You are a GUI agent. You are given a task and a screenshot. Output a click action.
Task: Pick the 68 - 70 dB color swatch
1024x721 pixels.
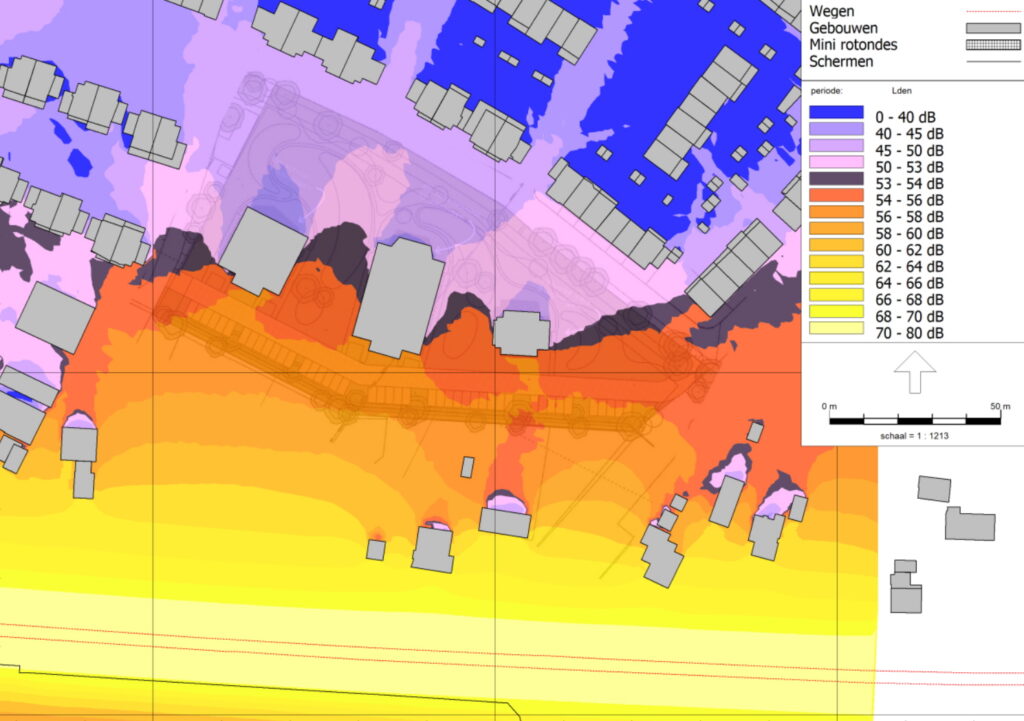coord(837,312)
